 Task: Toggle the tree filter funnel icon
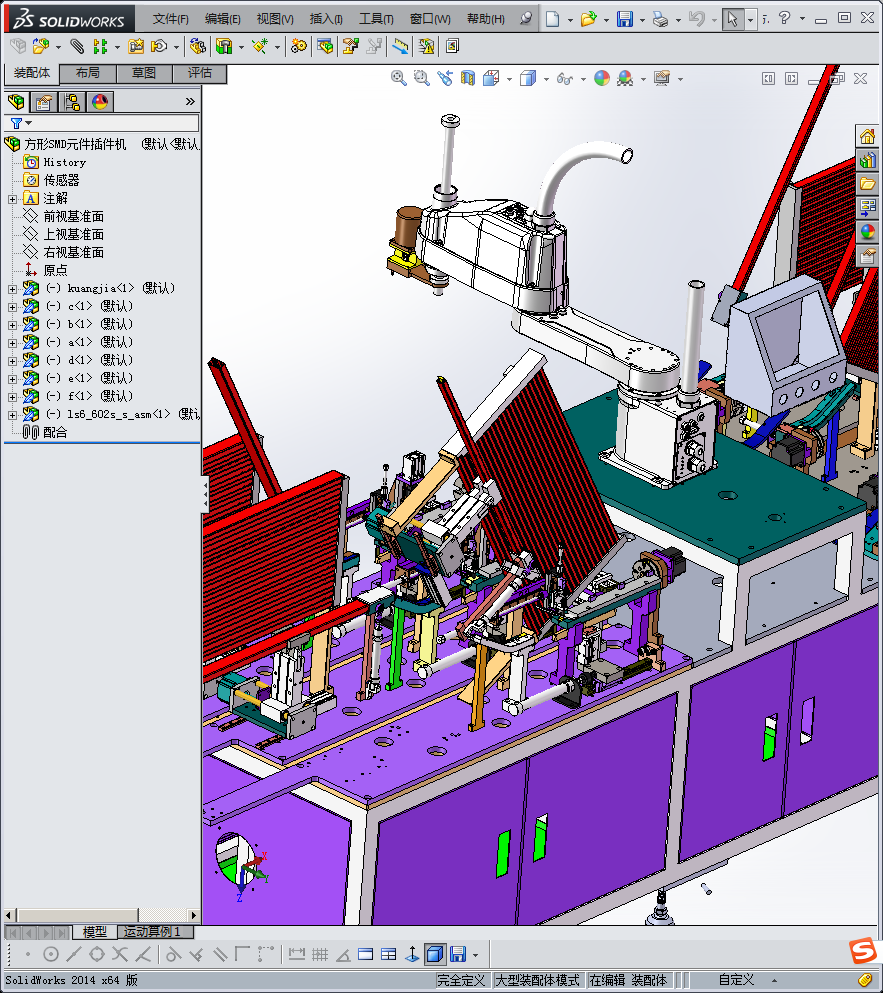[x=16, y=123]
